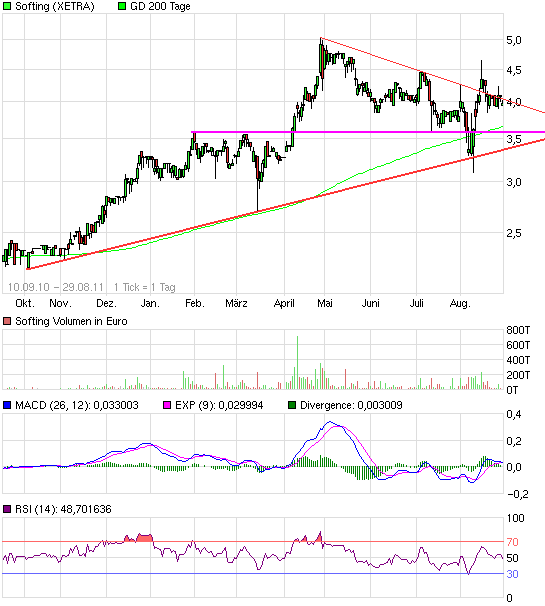Click the Nov. month label
This screenshot has height=606, width=545.
coord(60,303)
